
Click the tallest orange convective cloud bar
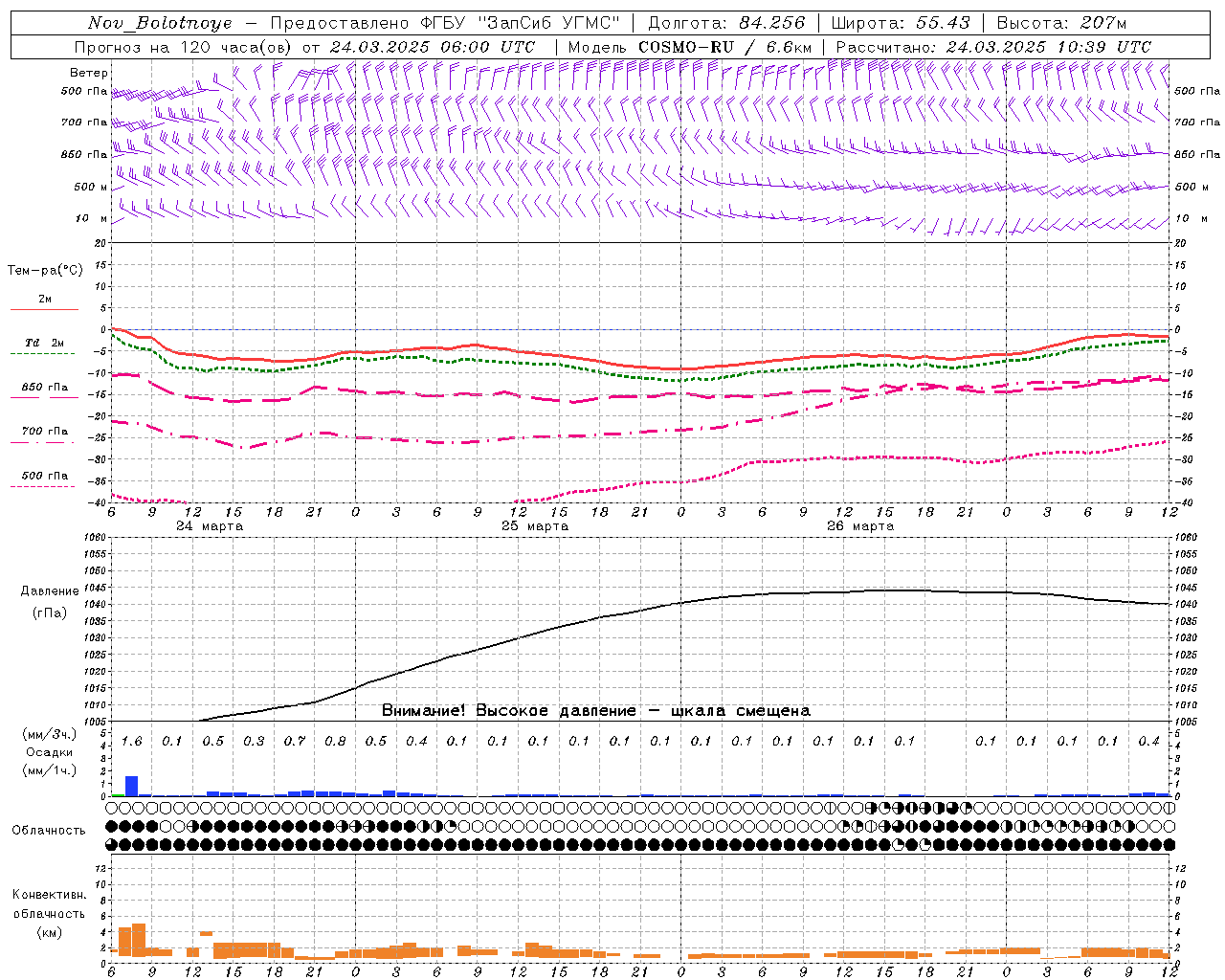[x=139, y=941]
